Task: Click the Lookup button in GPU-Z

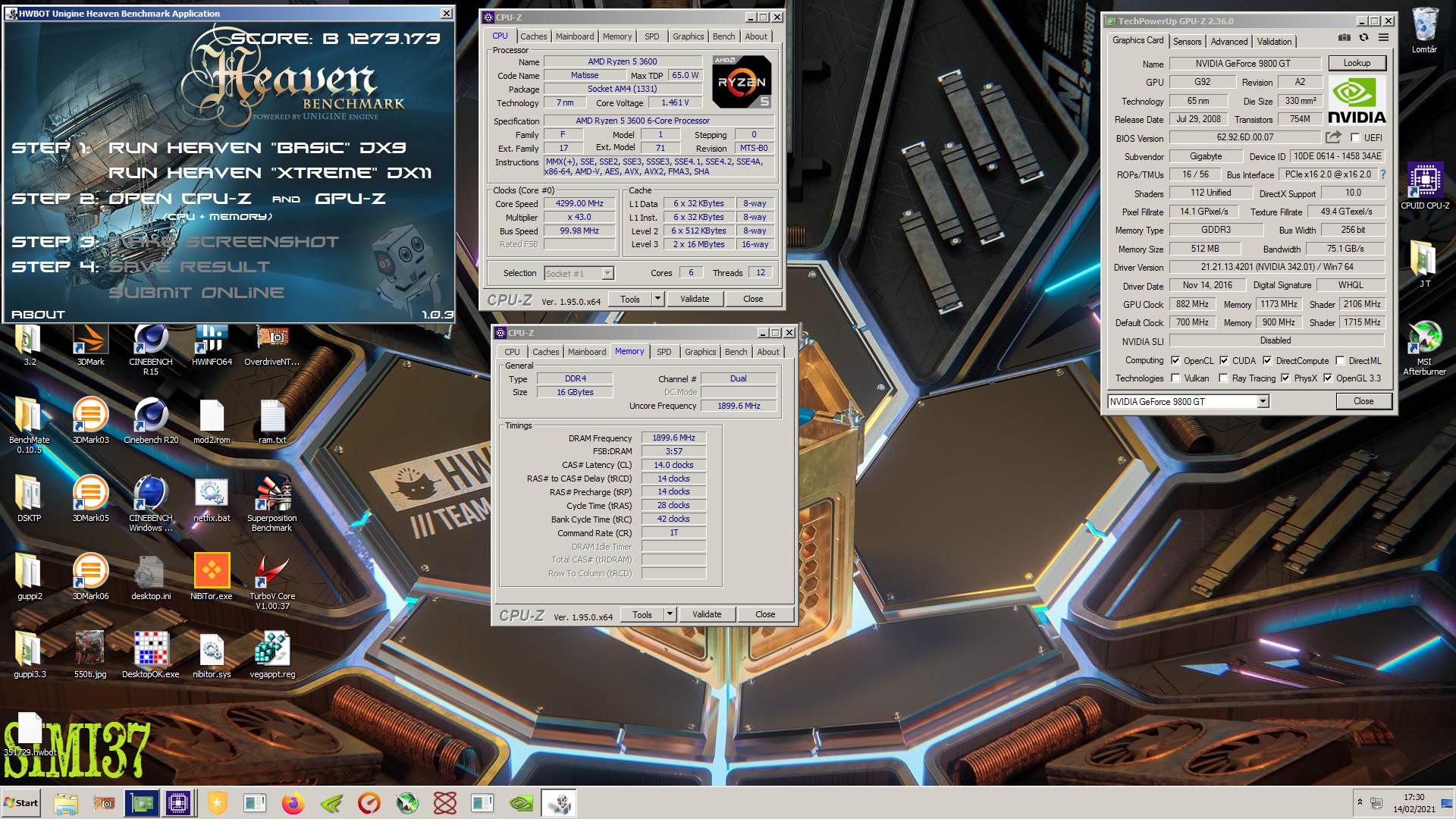Action: pyautogui.click(x=1357, y=63)
